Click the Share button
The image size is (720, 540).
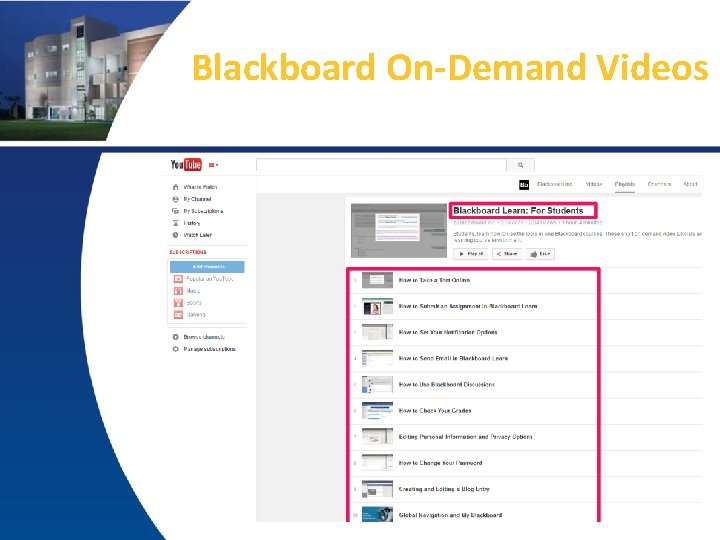point(507,254)
